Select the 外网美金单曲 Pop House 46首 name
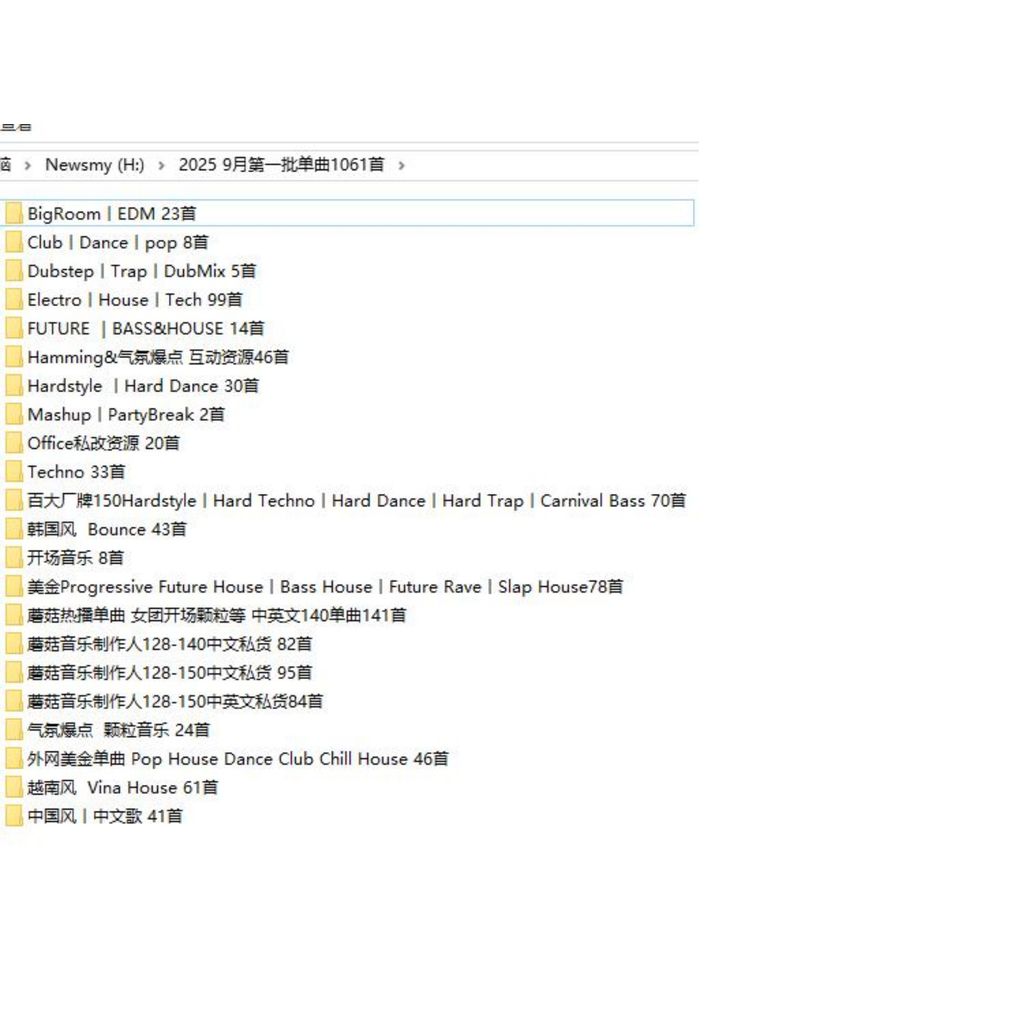The image size is (1024, 1024). click(x=238, y=760)
